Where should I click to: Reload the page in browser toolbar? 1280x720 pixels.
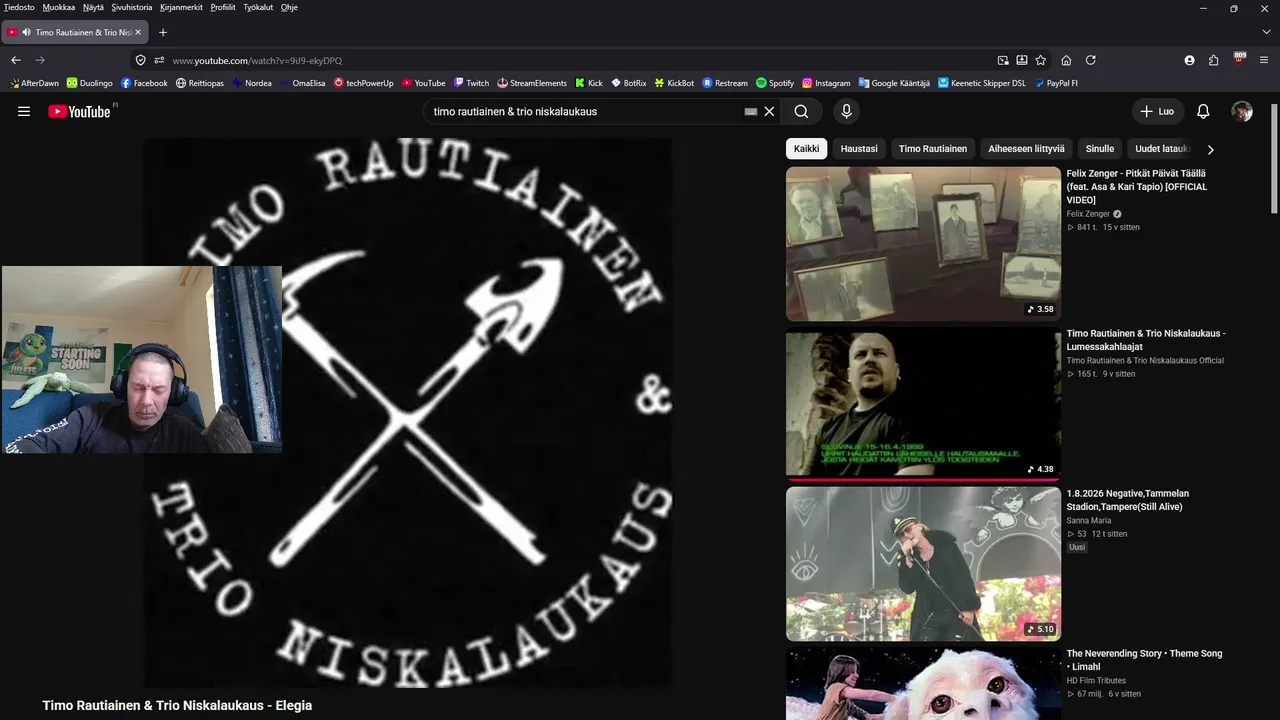tap(1090, 60)
